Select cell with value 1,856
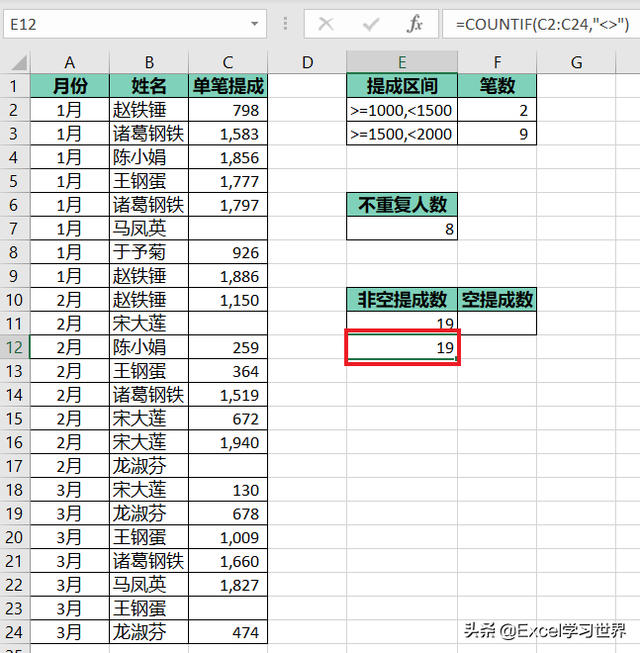This screenshot has width=640, height=653. tap(228, 157)
